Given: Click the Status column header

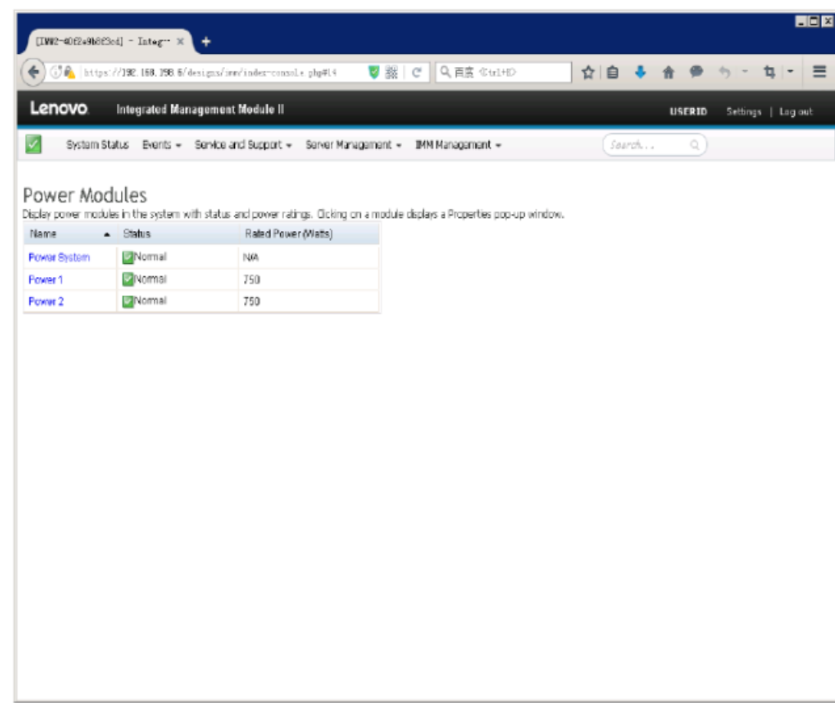Looking at the screenshot, I should [x=137, y=234].
